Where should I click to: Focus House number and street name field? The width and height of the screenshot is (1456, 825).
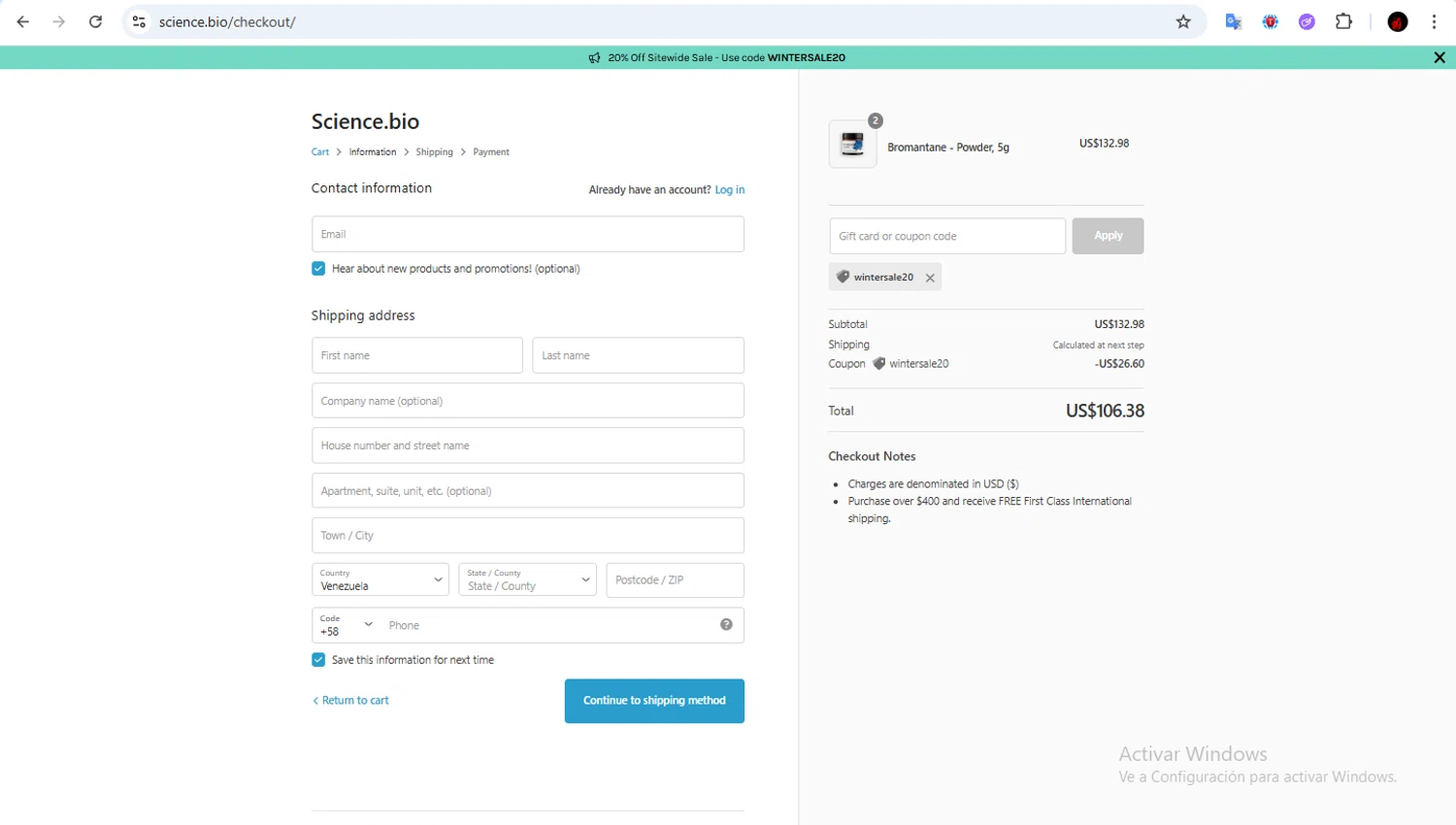528,445
